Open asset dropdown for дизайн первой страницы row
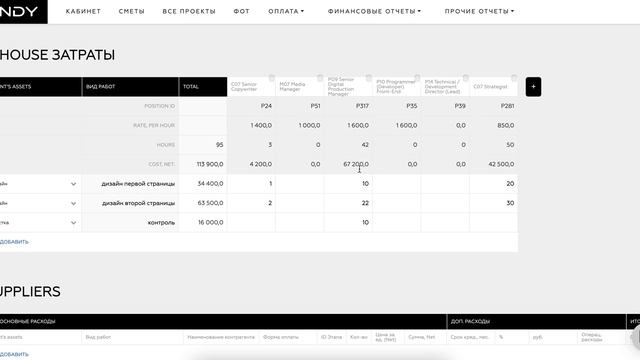The height and width of the screenshot is (360, 640). (73, 184)
